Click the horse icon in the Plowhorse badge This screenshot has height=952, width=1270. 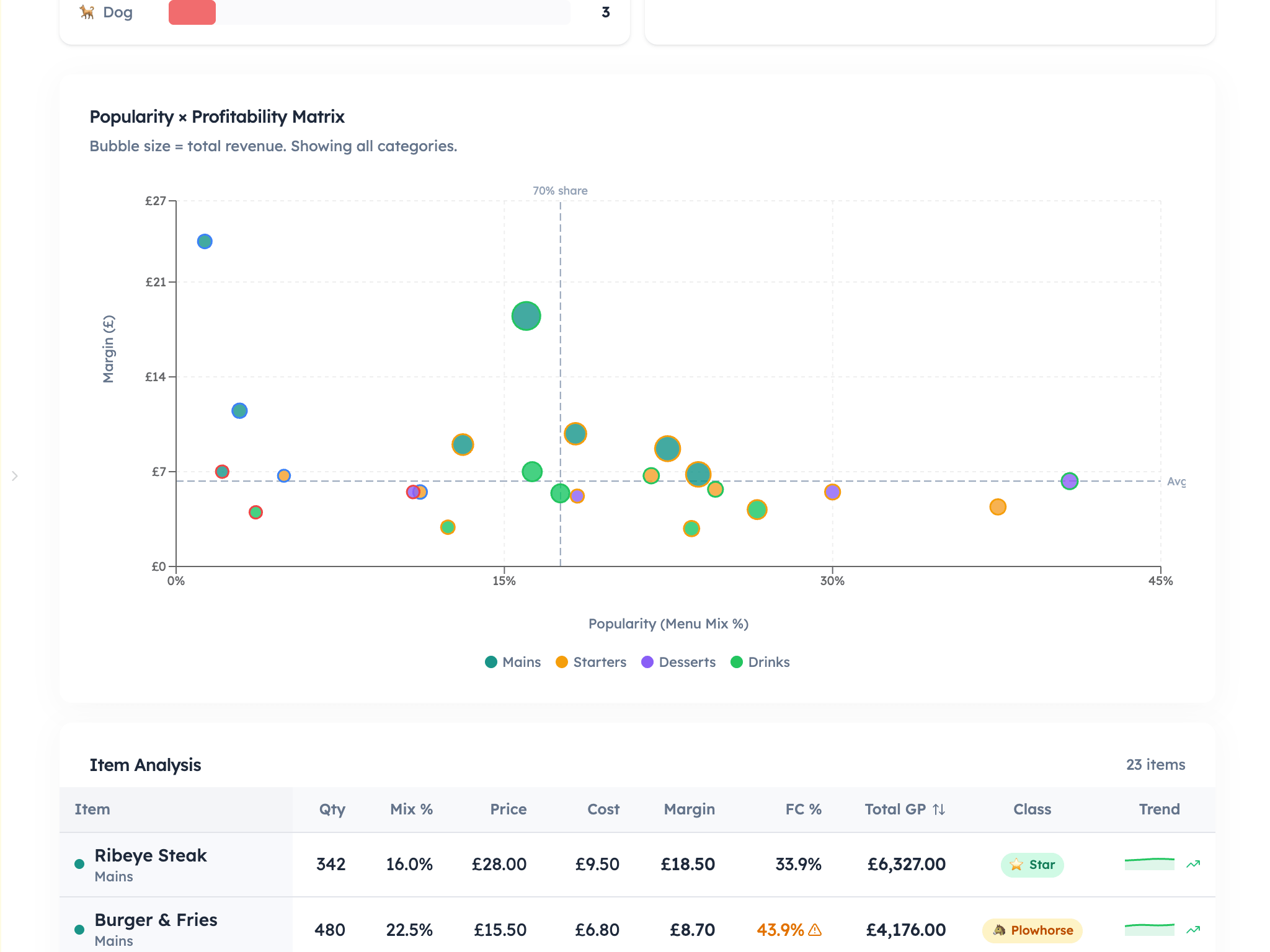pos(999,930)
